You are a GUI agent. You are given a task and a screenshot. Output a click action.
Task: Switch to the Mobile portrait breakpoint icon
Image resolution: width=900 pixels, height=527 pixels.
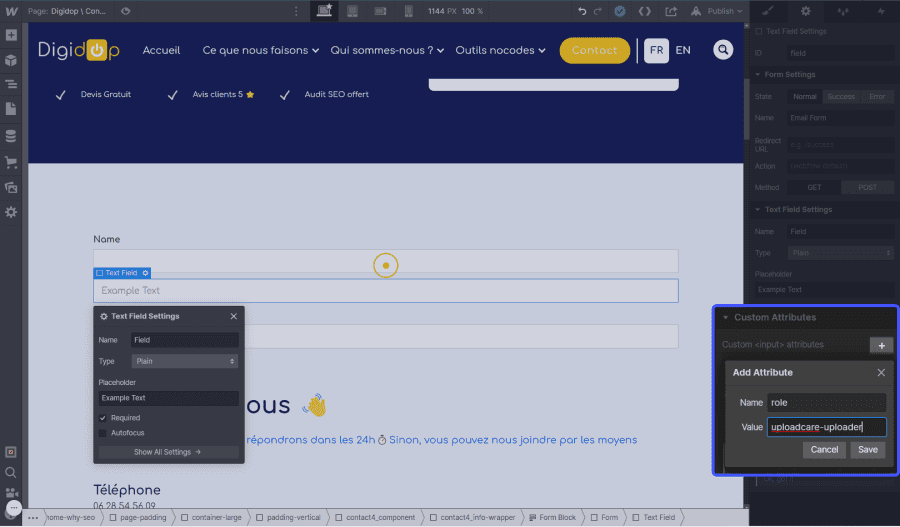409,11
